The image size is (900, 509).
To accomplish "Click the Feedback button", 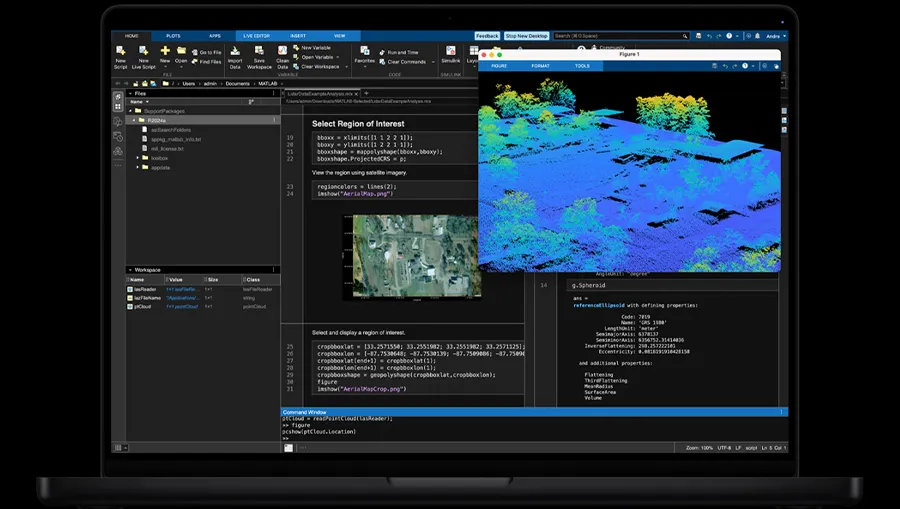I will click(x=487, y=35).
